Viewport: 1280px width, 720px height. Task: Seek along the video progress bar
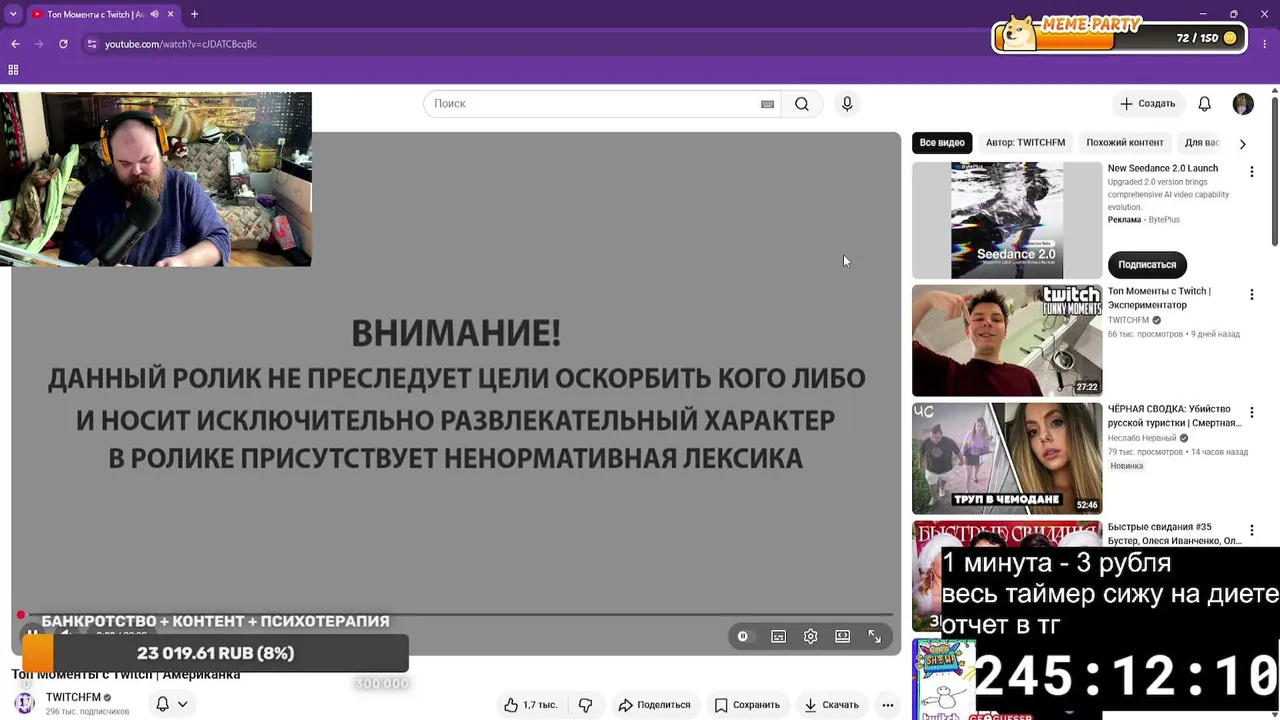pyautogui.click(x=456, y=614)
